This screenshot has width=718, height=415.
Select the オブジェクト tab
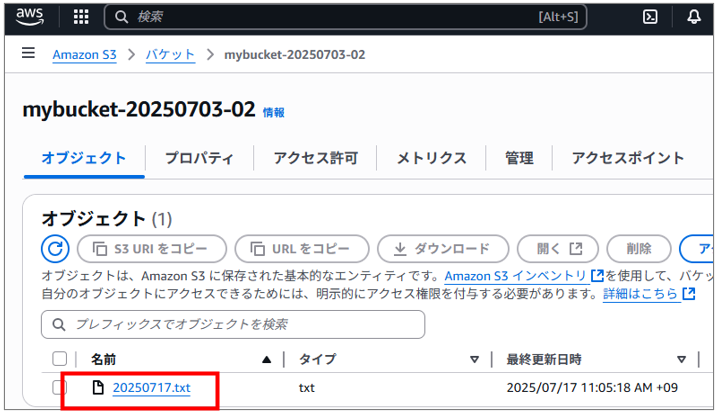click(84, 158)
